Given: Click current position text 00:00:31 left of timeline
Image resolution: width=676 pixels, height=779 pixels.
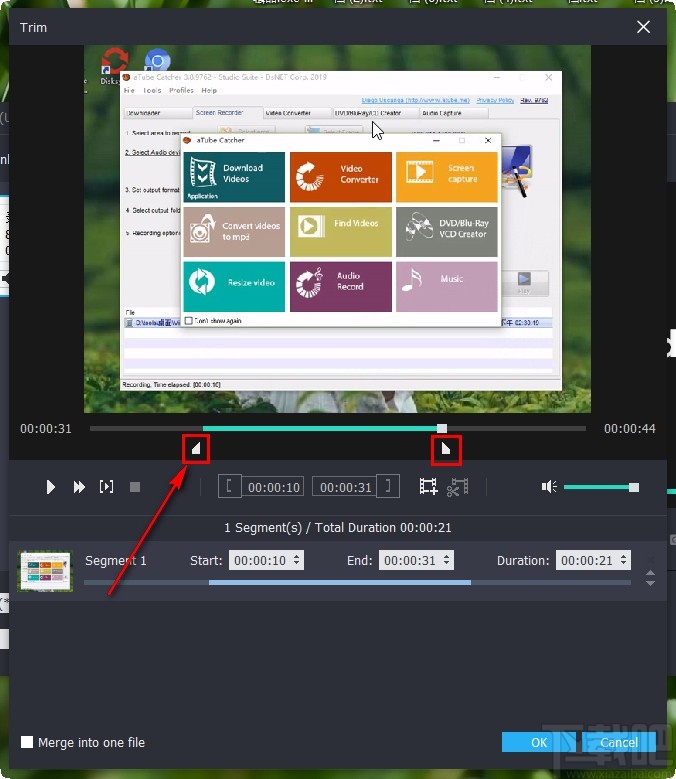Looking at the screenshot, I should 46,428.
